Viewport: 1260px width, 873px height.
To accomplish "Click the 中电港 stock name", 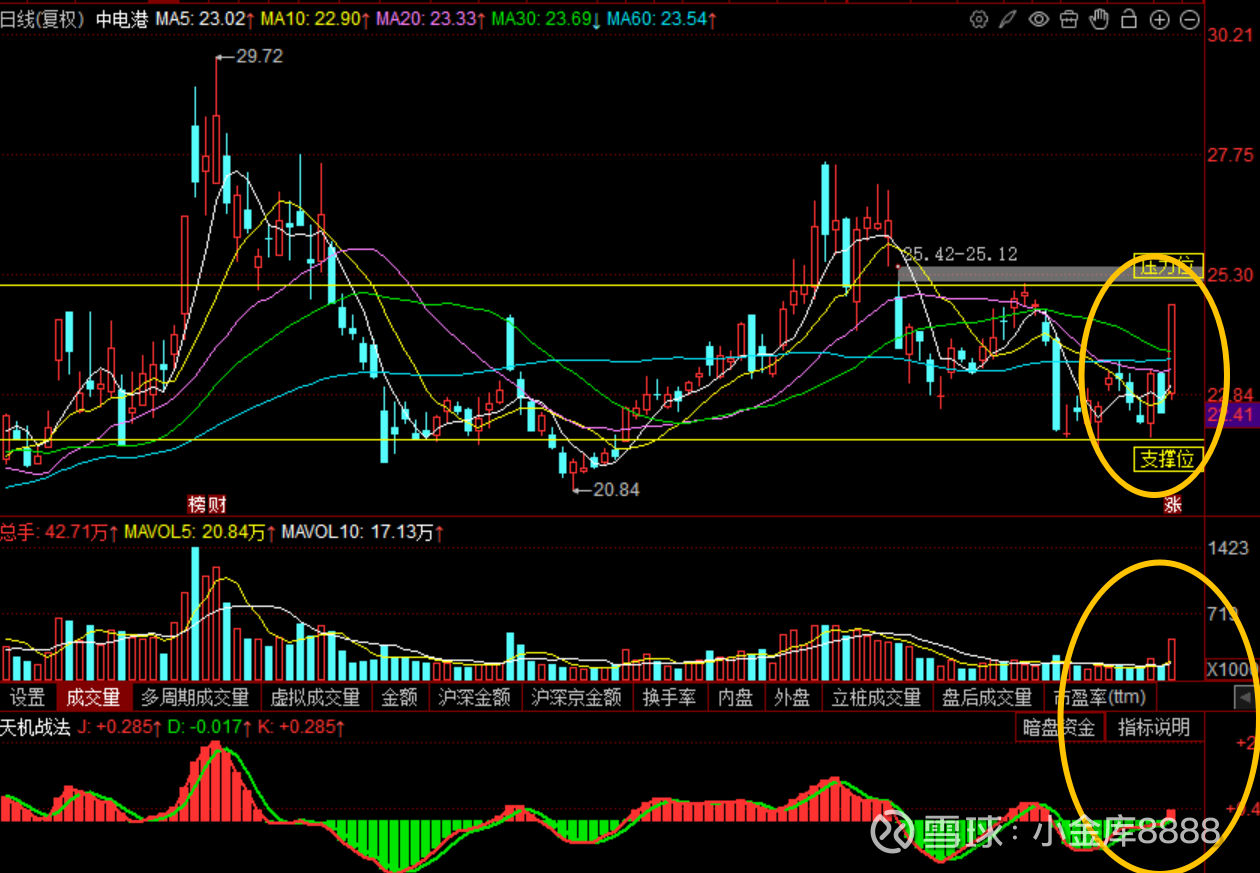I will pyautogui.click(x=122, y=19).
